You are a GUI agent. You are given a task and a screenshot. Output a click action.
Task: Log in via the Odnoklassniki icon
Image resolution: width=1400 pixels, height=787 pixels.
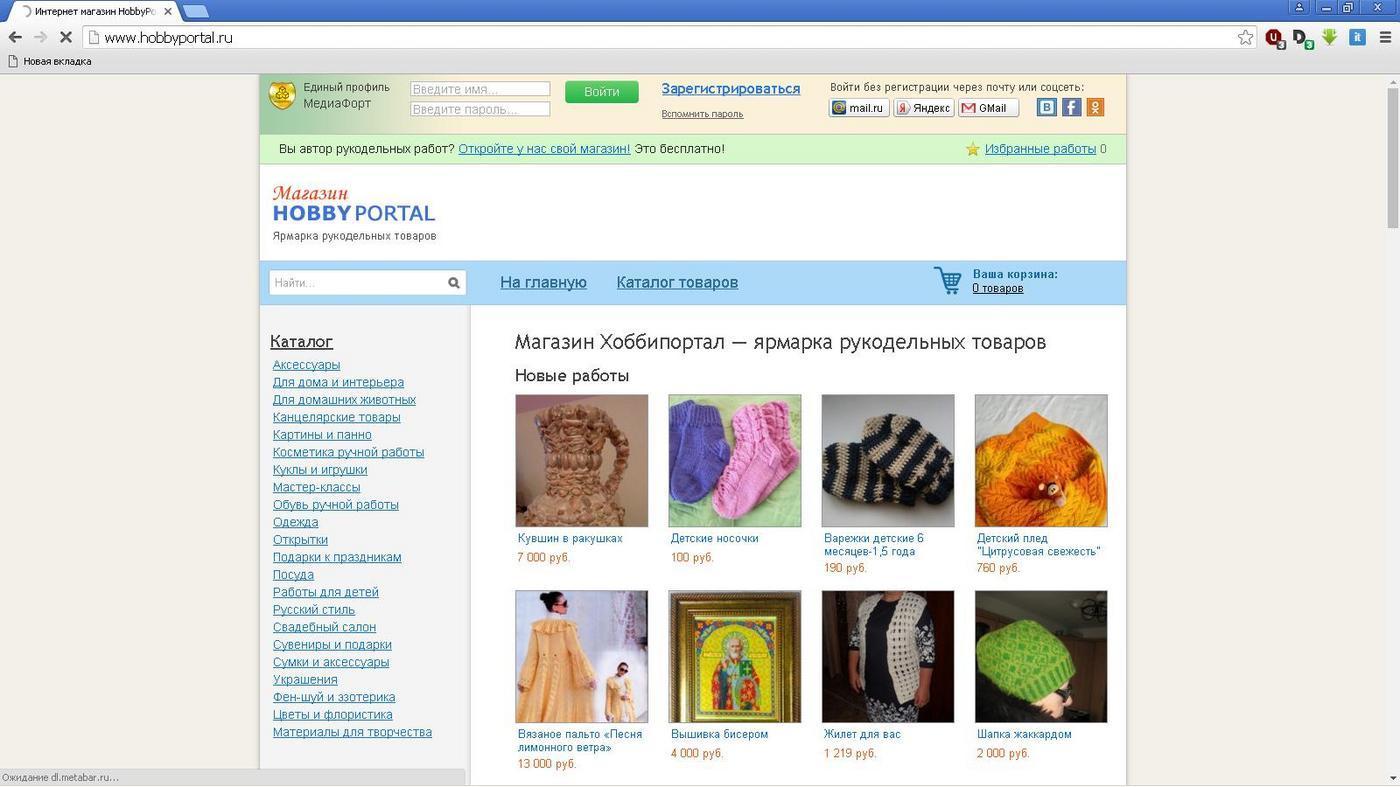click(x=1095, y=107)
